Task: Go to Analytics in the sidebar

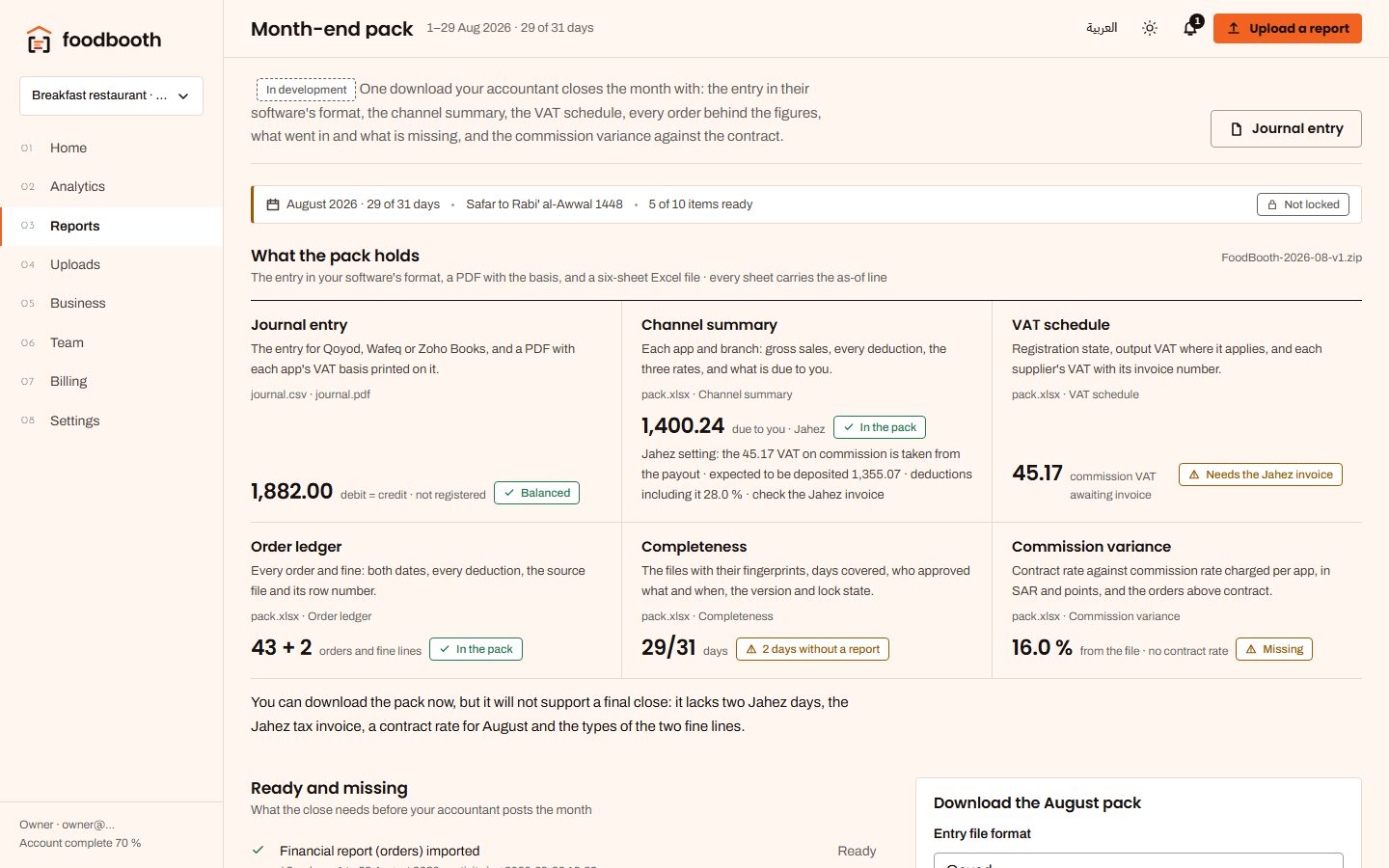Action: click(77, 186)
